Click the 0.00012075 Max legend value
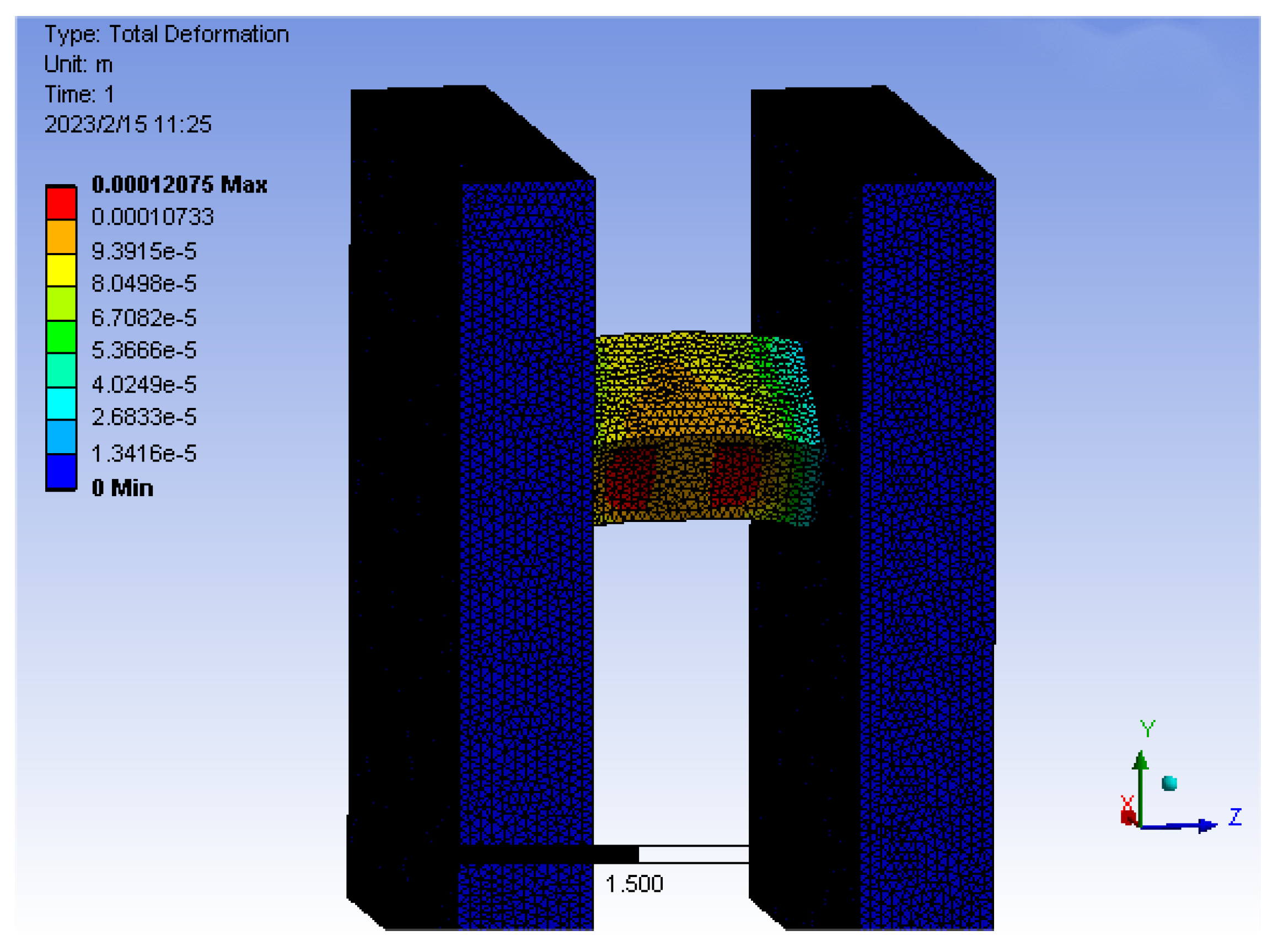The height and width of the screenshot is (952, 1278). 179,185
